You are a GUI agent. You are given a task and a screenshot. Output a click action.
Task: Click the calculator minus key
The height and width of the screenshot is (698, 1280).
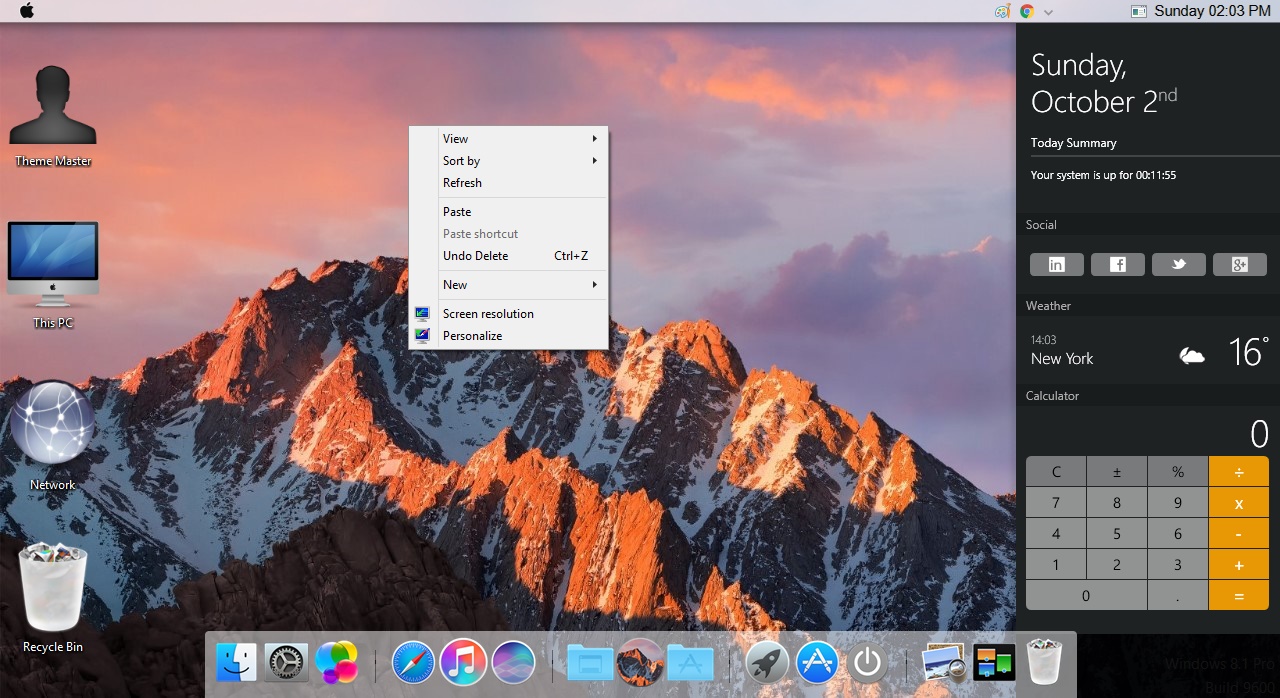[x=1239, y=534]
